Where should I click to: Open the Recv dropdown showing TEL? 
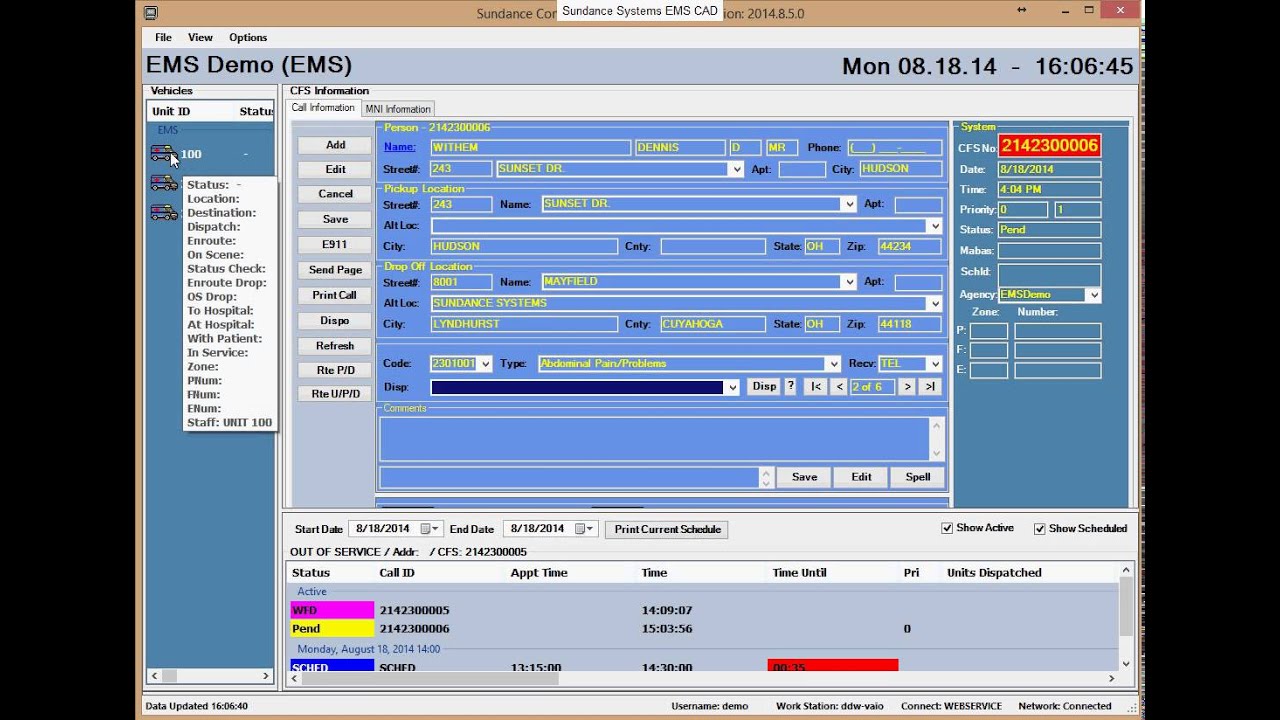pos(934,364)
